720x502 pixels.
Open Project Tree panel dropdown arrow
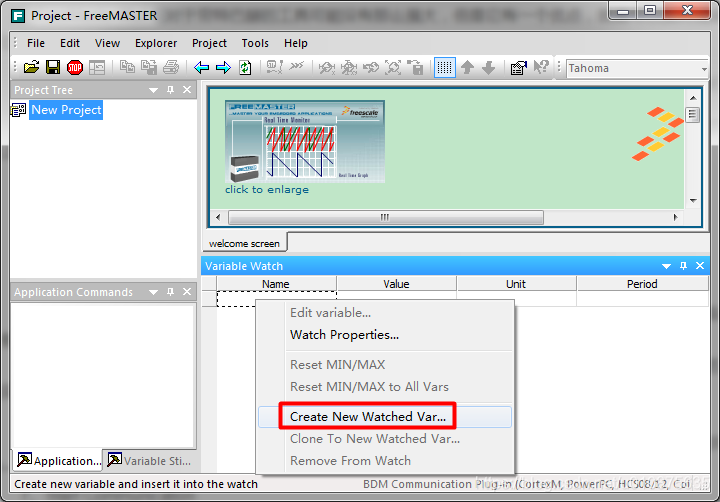click(153, 90)
